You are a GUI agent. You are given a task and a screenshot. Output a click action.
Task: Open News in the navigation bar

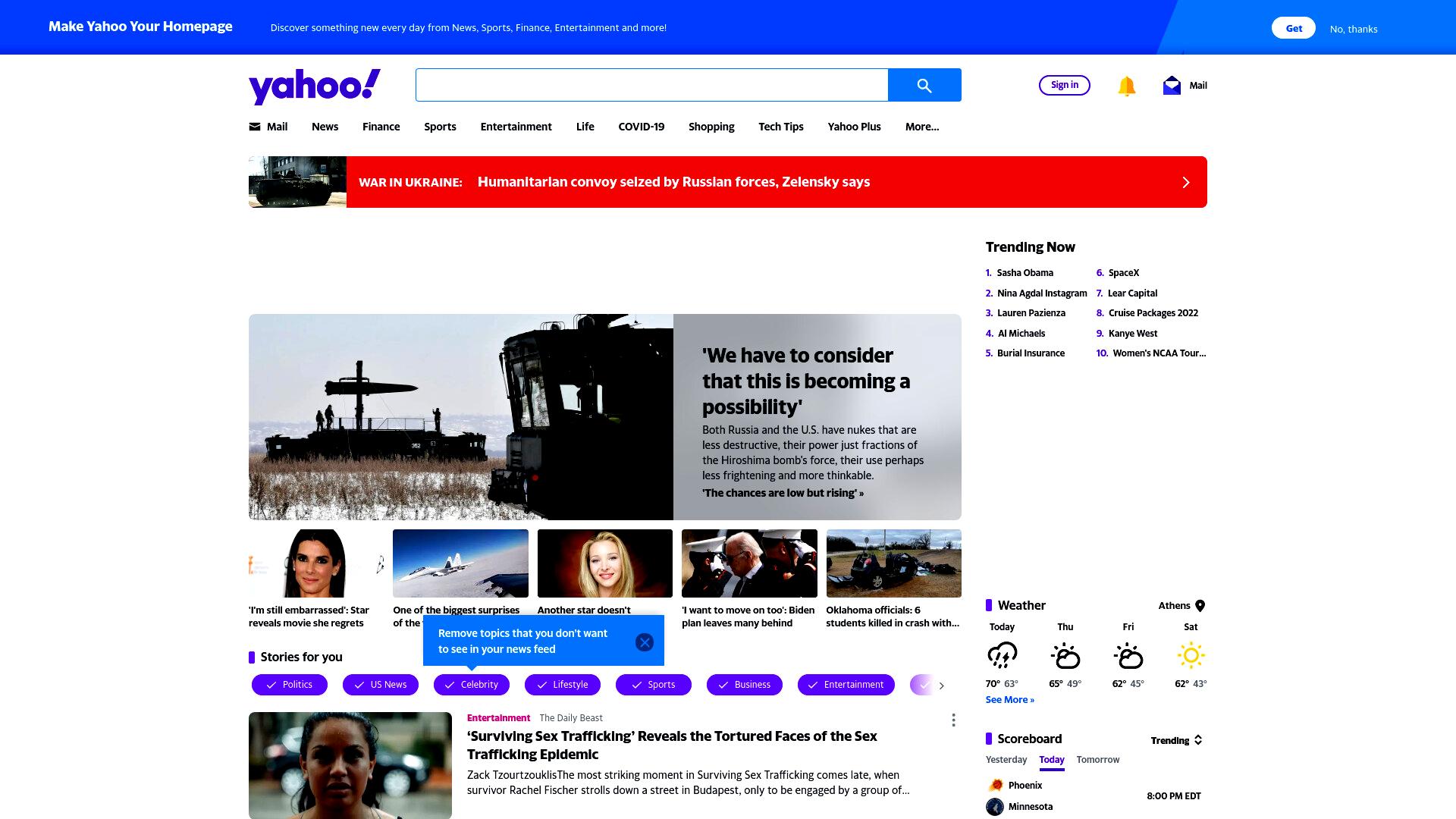click(x=325, y=127)
